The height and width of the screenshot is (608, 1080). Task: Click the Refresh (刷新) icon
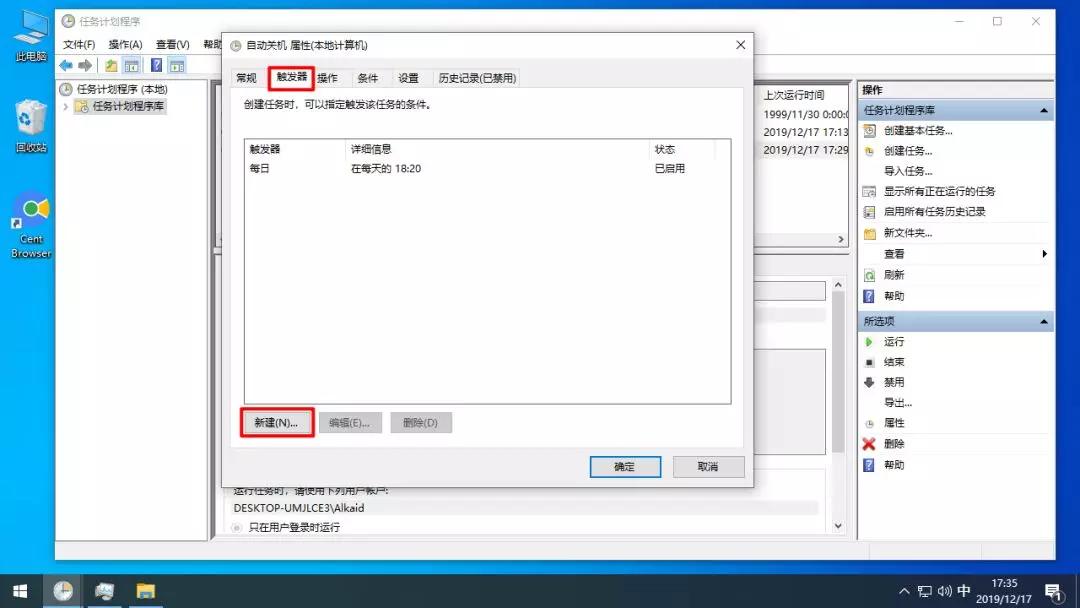(x=893, y=274)
